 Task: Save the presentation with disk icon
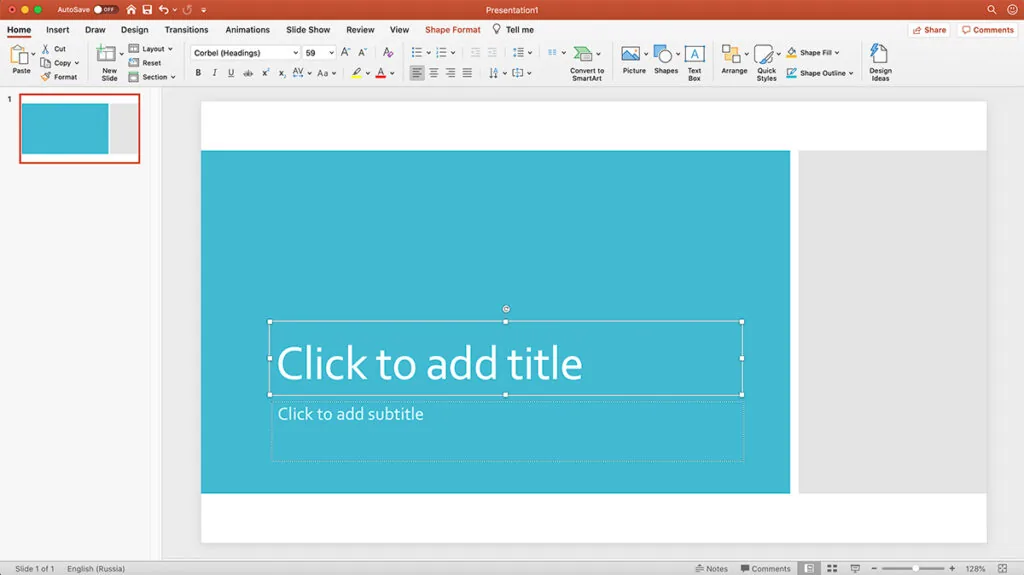pos(147,10)
